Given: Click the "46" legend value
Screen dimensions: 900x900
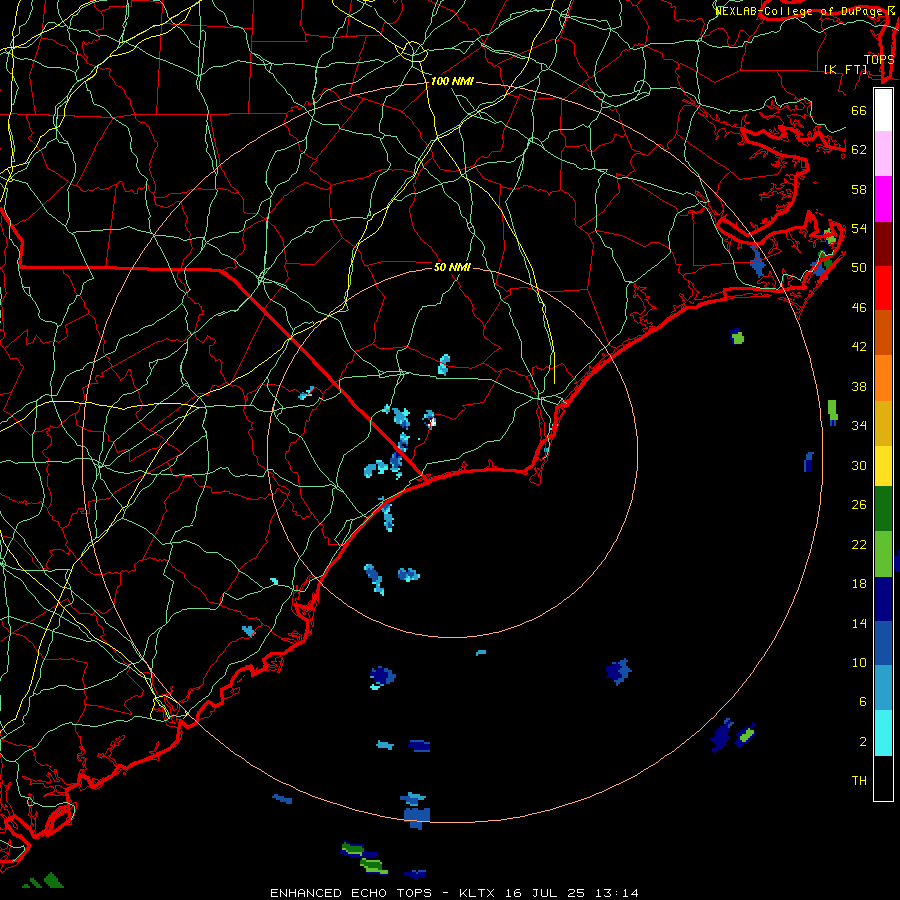Looking at the screenshot, I should (859, 308).
